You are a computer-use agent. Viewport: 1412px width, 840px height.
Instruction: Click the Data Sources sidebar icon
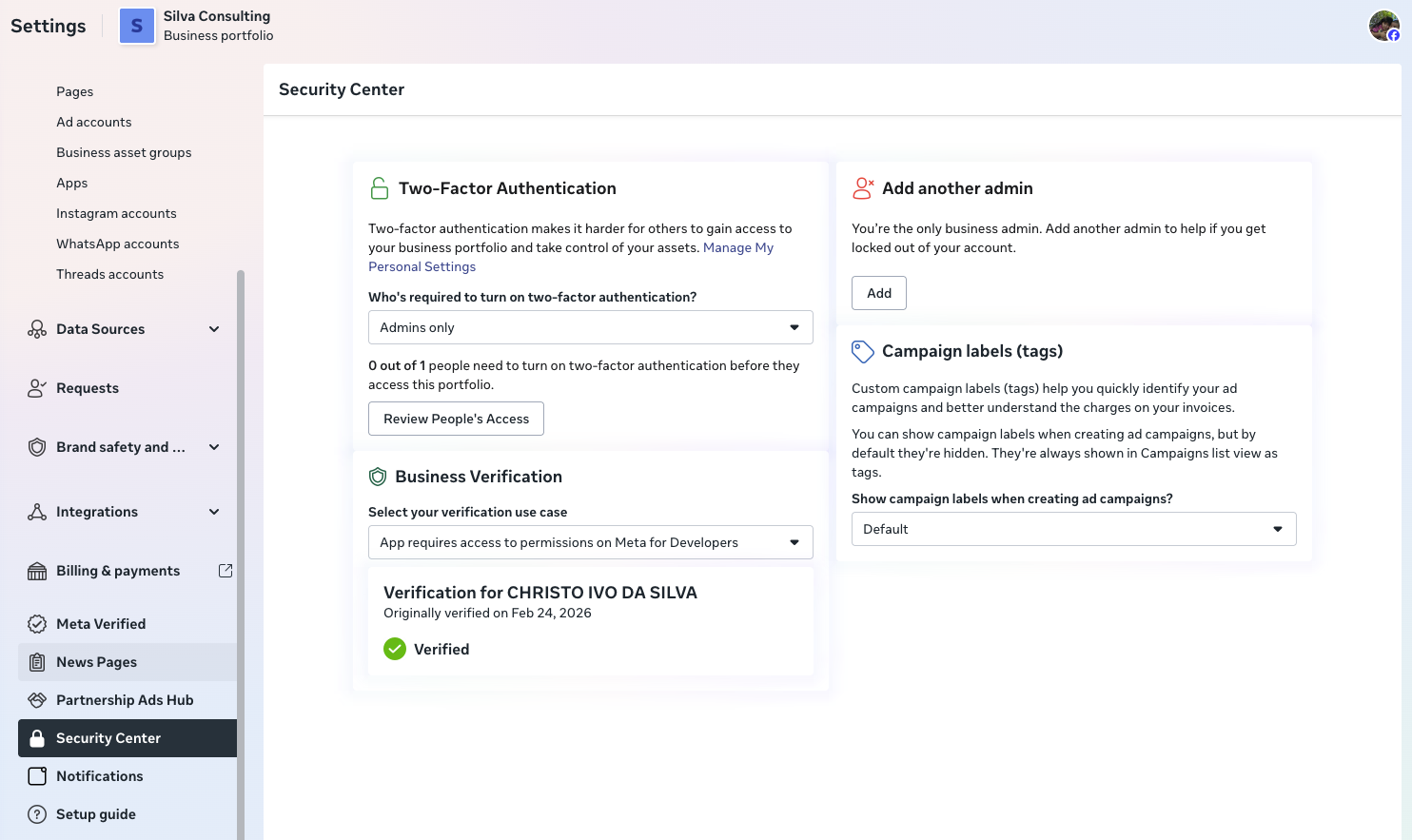click(x=37, y=329)
